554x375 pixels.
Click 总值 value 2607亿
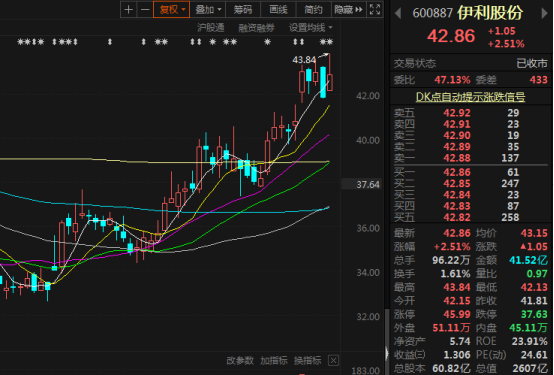pos(531,369)
